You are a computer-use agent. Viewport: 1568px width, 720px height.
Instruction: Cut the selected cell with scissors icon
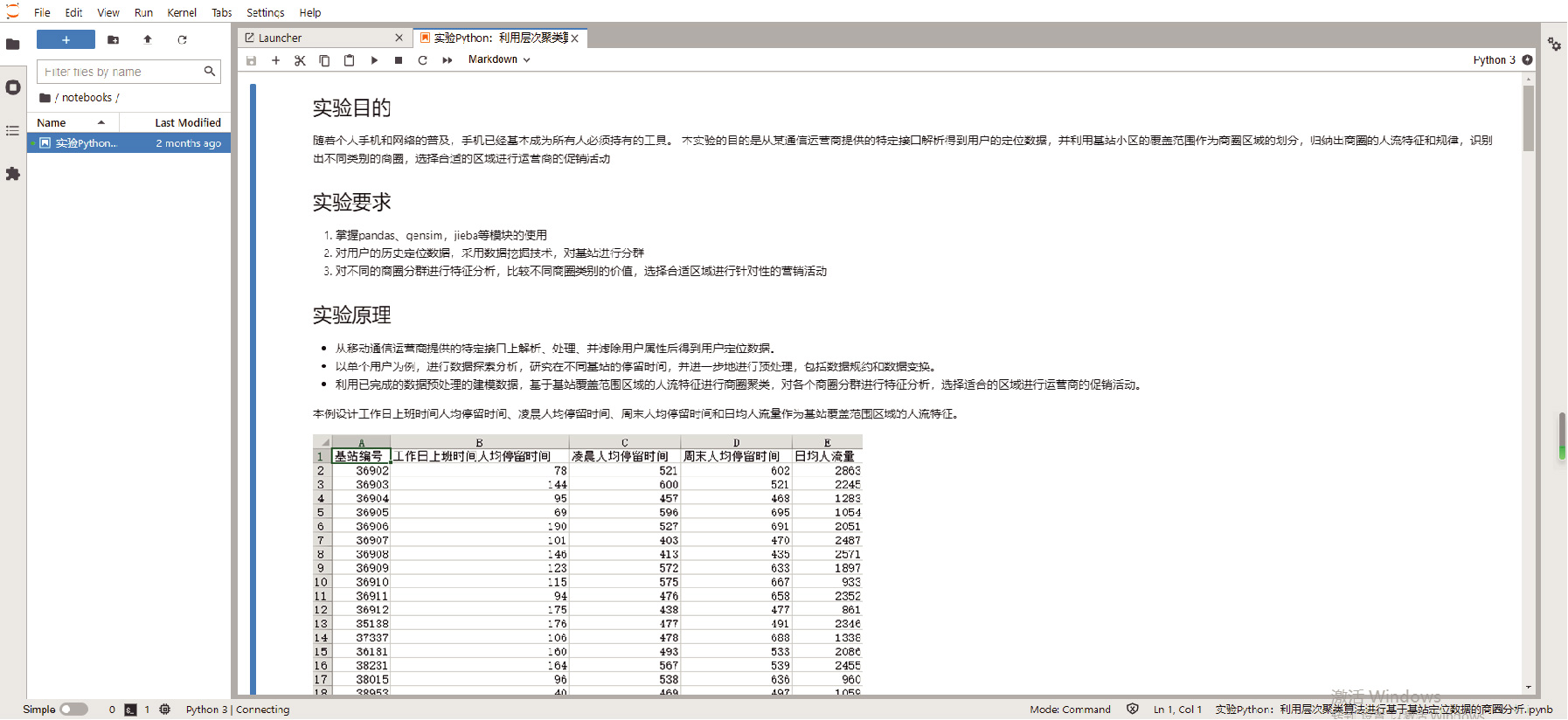(300, 60)
